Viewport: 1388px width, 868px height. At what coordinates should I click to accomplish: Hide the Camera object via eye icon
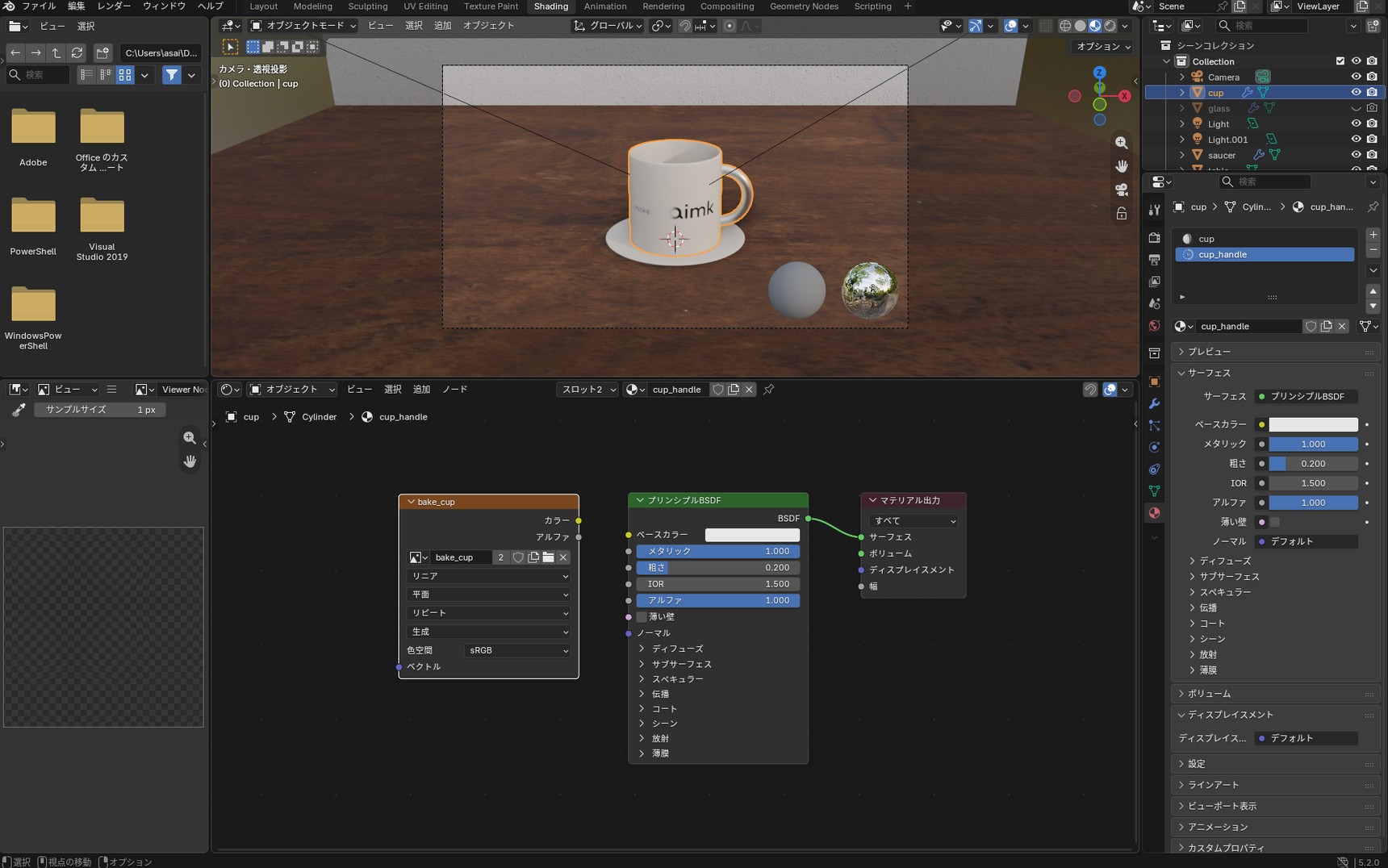(x=1356, y=77)
